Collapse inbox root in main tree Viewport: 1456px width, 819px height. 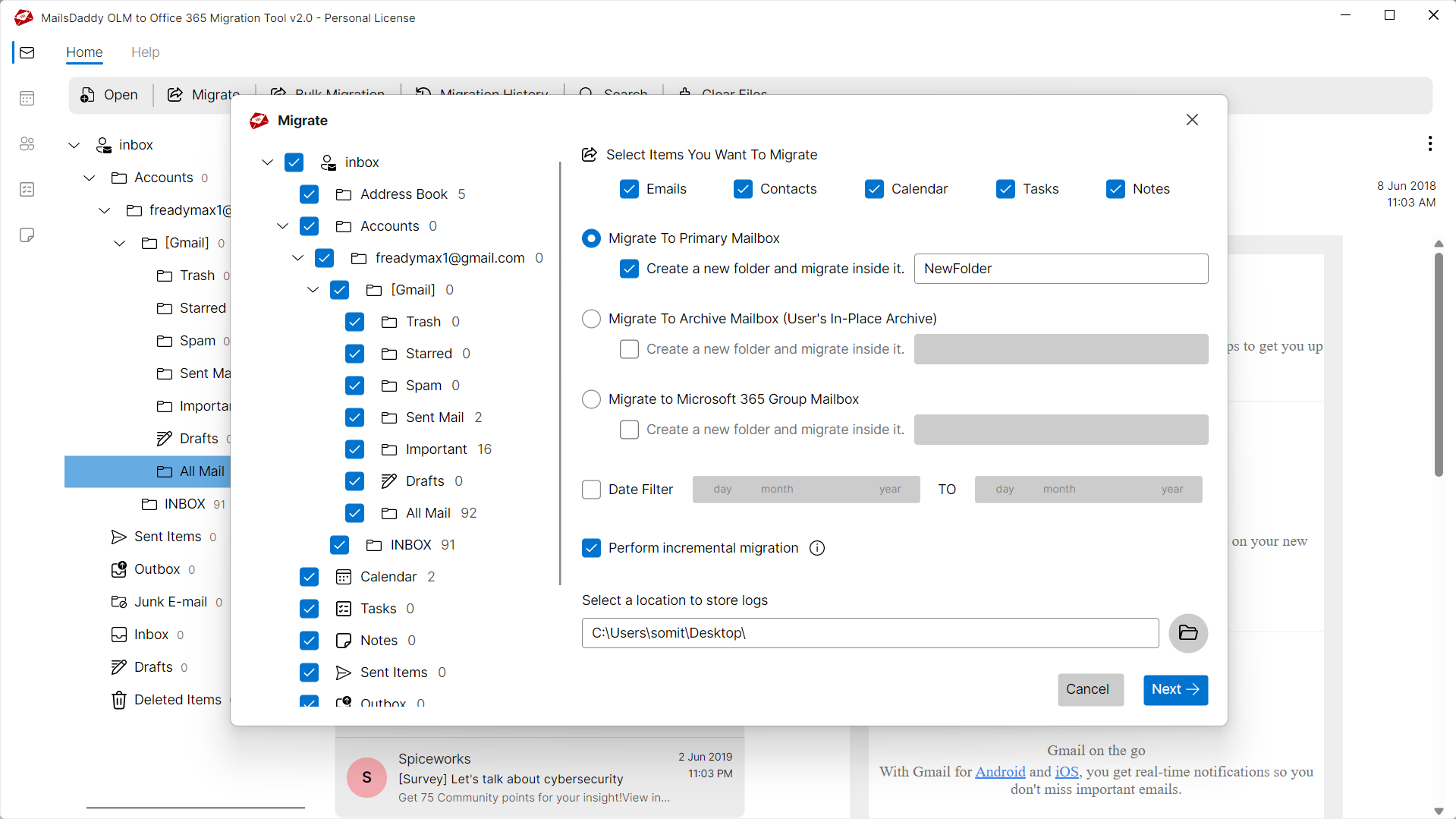coord(74,145)
